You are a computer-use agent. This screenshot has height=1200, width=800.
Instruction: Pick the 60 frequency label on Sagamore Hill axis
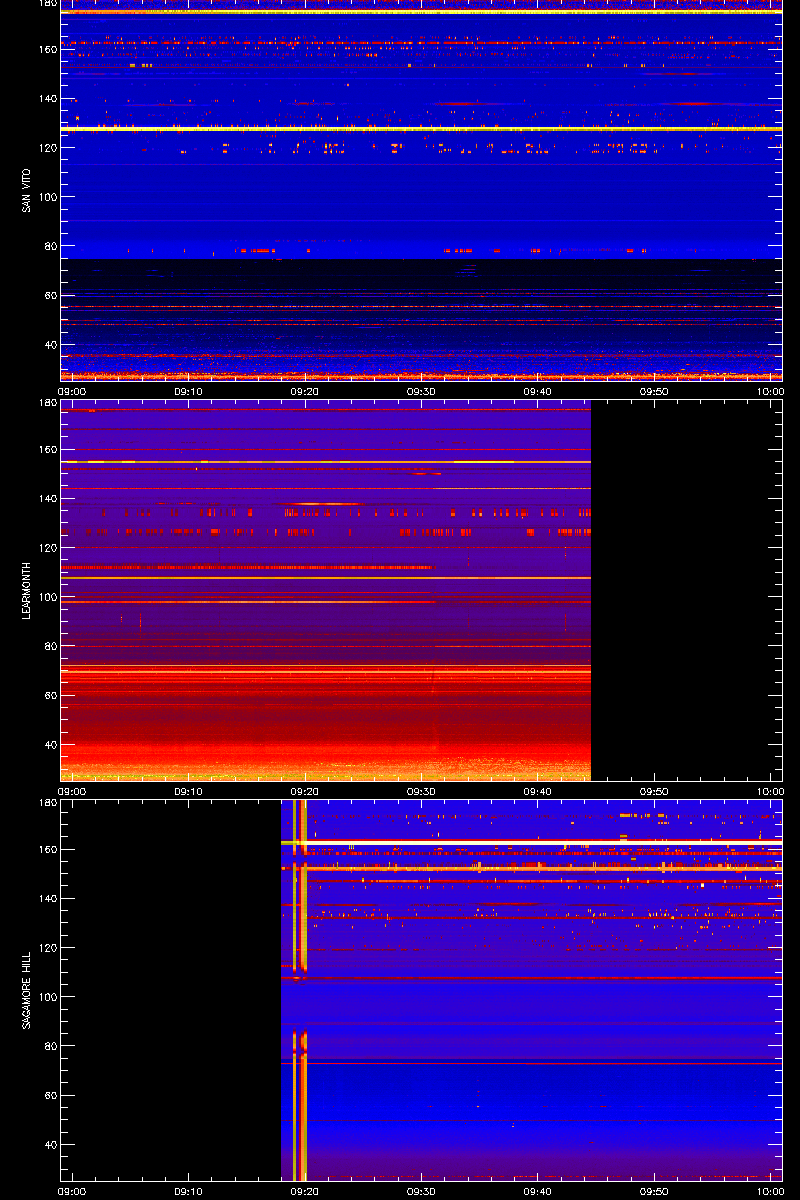pyautogui.click(x=51, y=1095)
